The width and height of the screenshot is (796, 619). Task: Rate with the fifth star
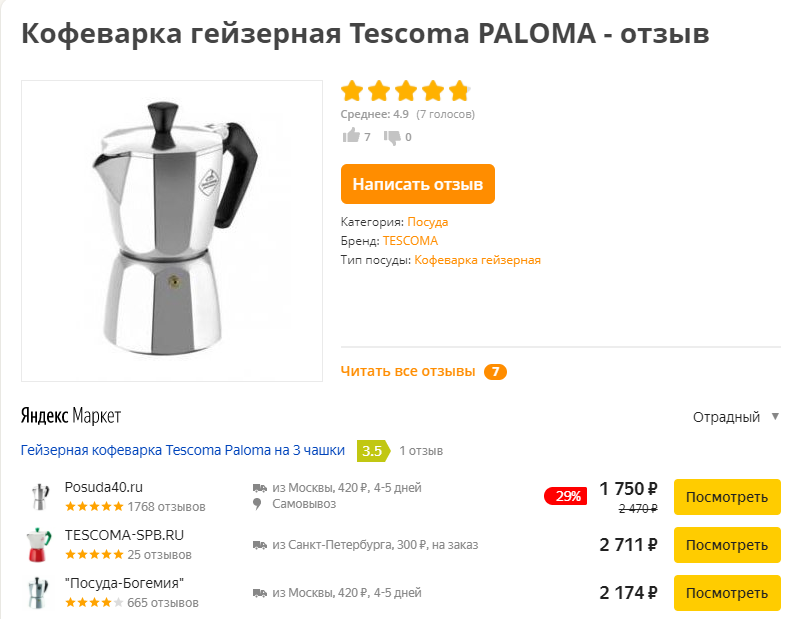[x=459, y=91]
